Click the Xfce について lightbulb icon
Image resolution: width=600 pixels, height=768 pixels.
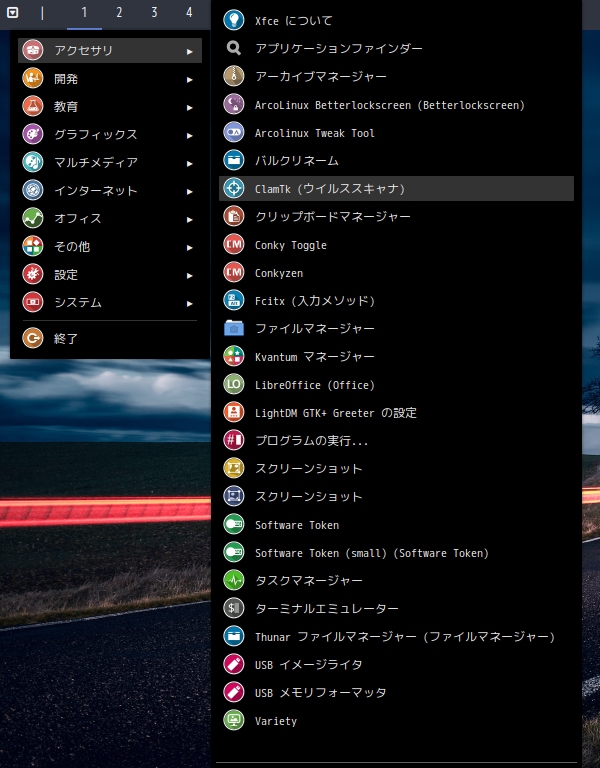point(234,20)
